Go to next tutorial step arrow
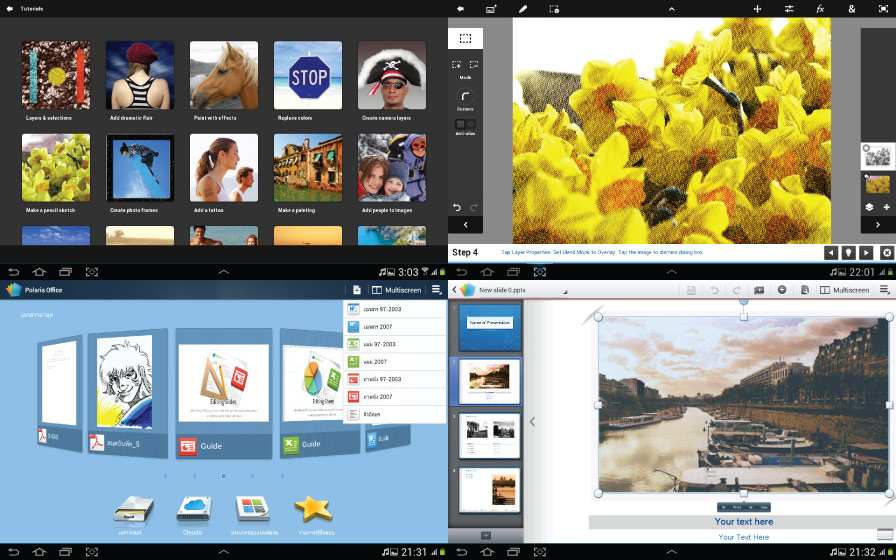896x560 pixels. click(866, 253)
